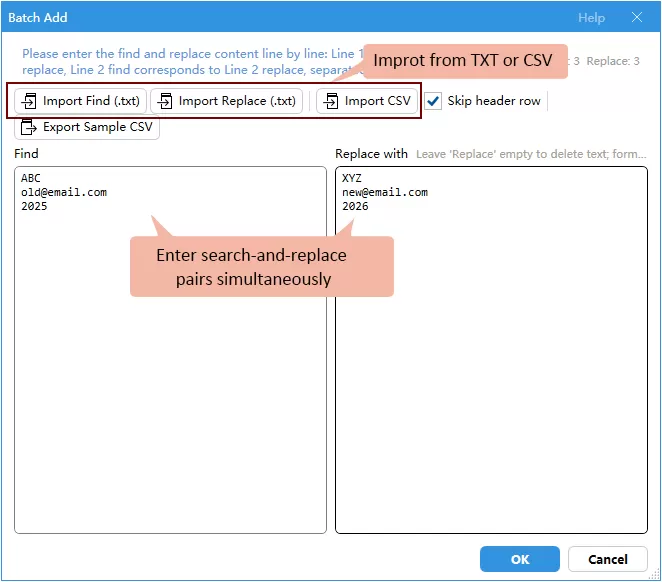
Task: Click the '2026' line in Replace box
Action: point(355,206)
